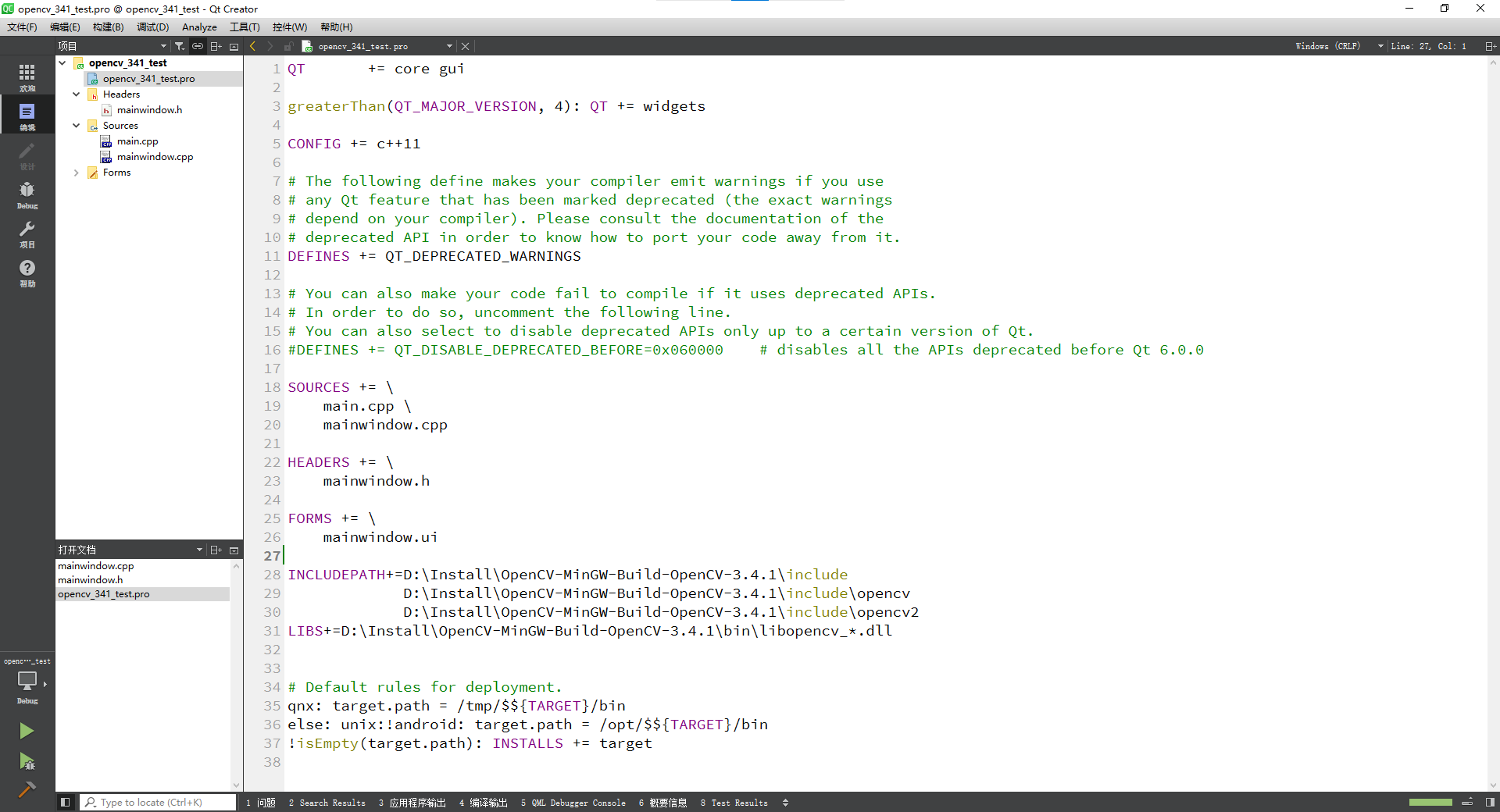This screenshot has height=812, width=1500.
Task: Open the Debug kit selector
Action: coord(27,683)
